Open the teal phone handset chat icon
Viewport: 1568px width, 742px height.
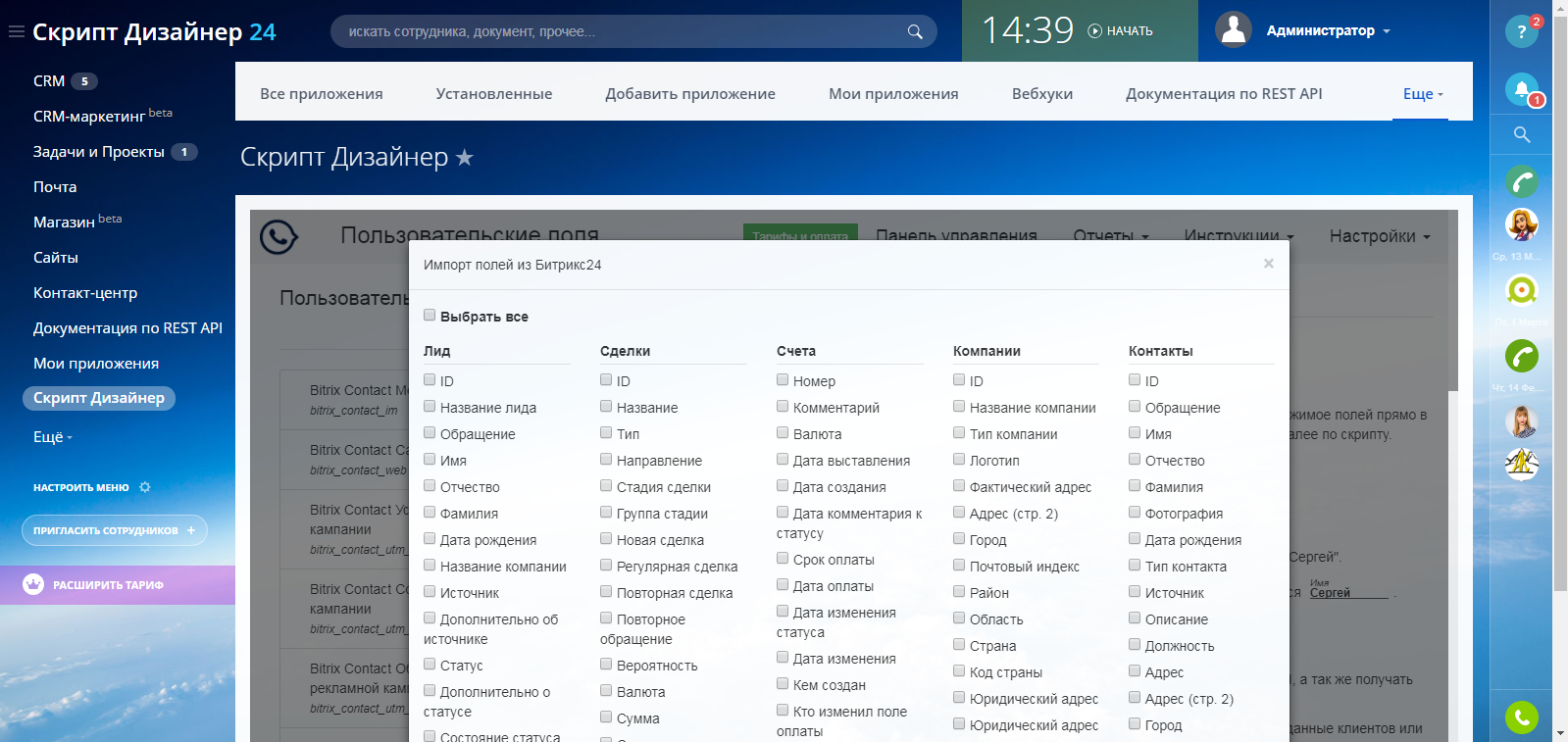pyautogui.click(x=1522, y=181)
